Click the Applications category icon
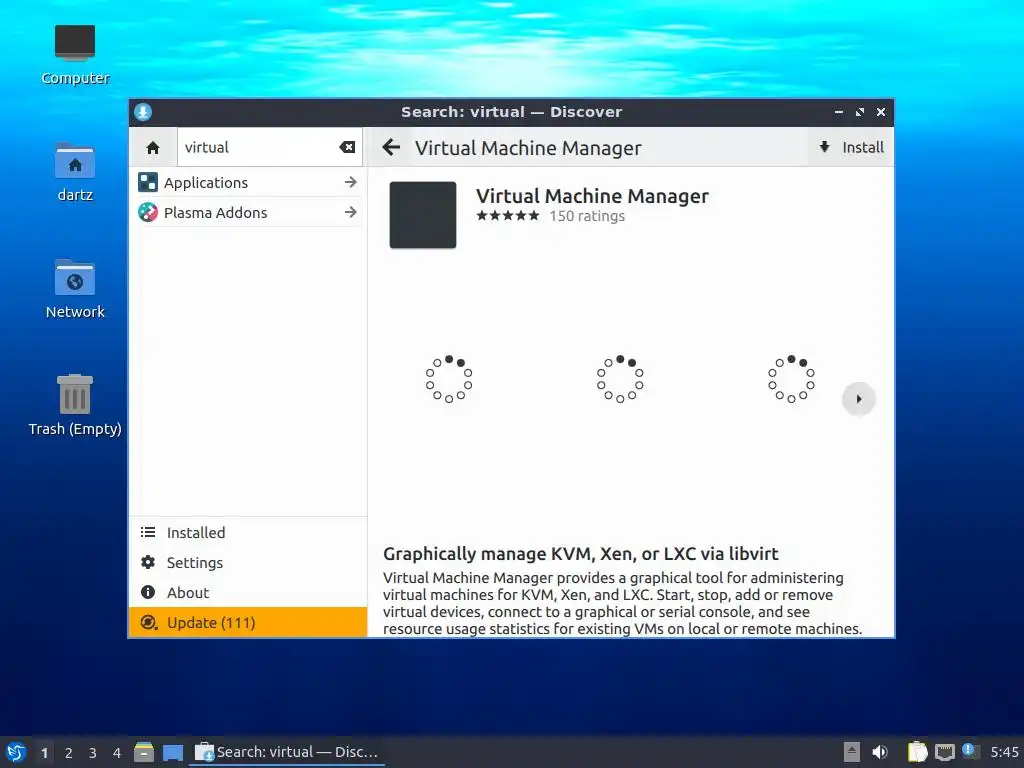This screenshot has width=1024, height=768. (x=148, y=182)
